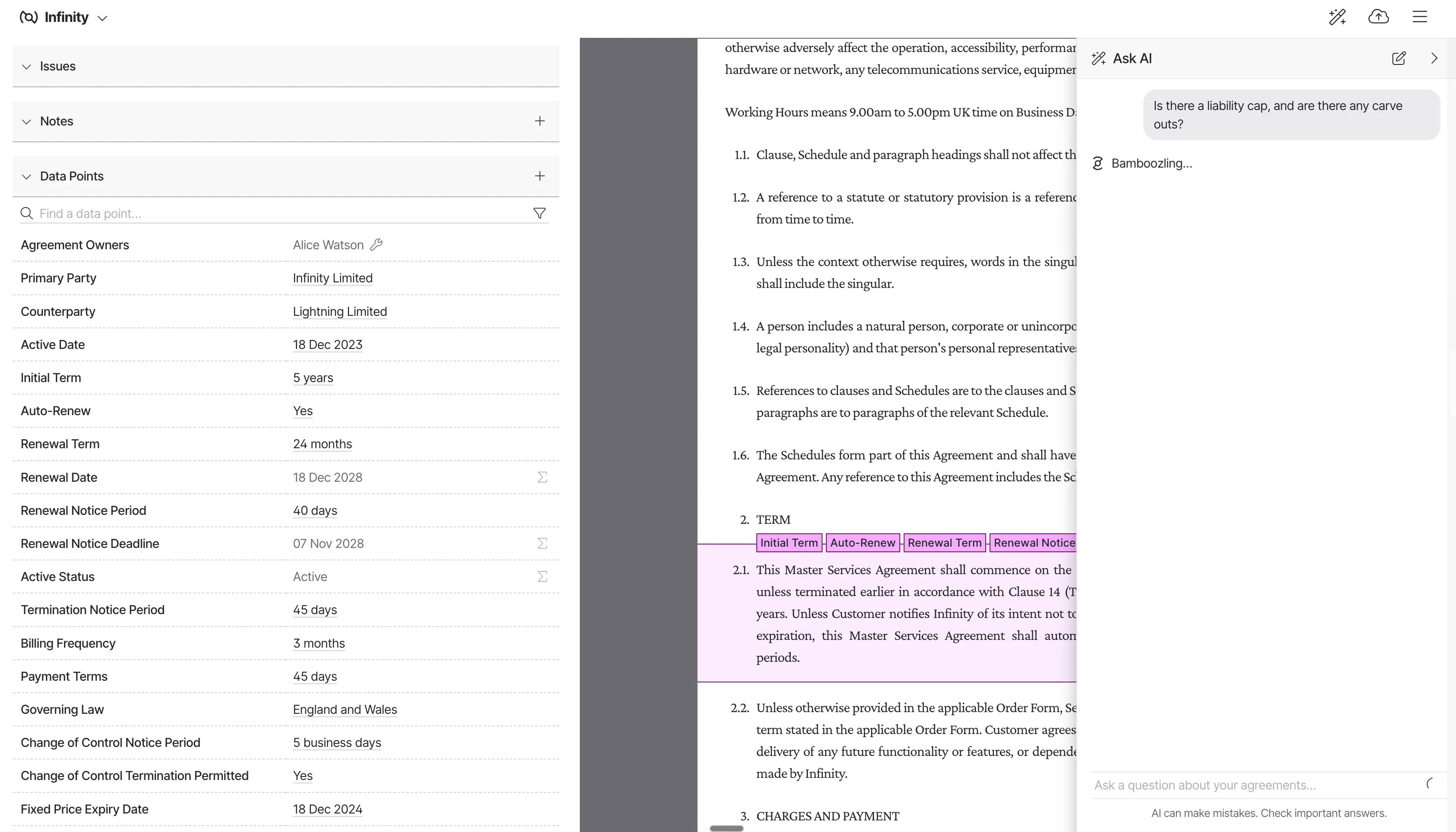Open the Infinity Limited primary party value
The width and height of the screenshot is (1456, 832).
tap(332, 278)
